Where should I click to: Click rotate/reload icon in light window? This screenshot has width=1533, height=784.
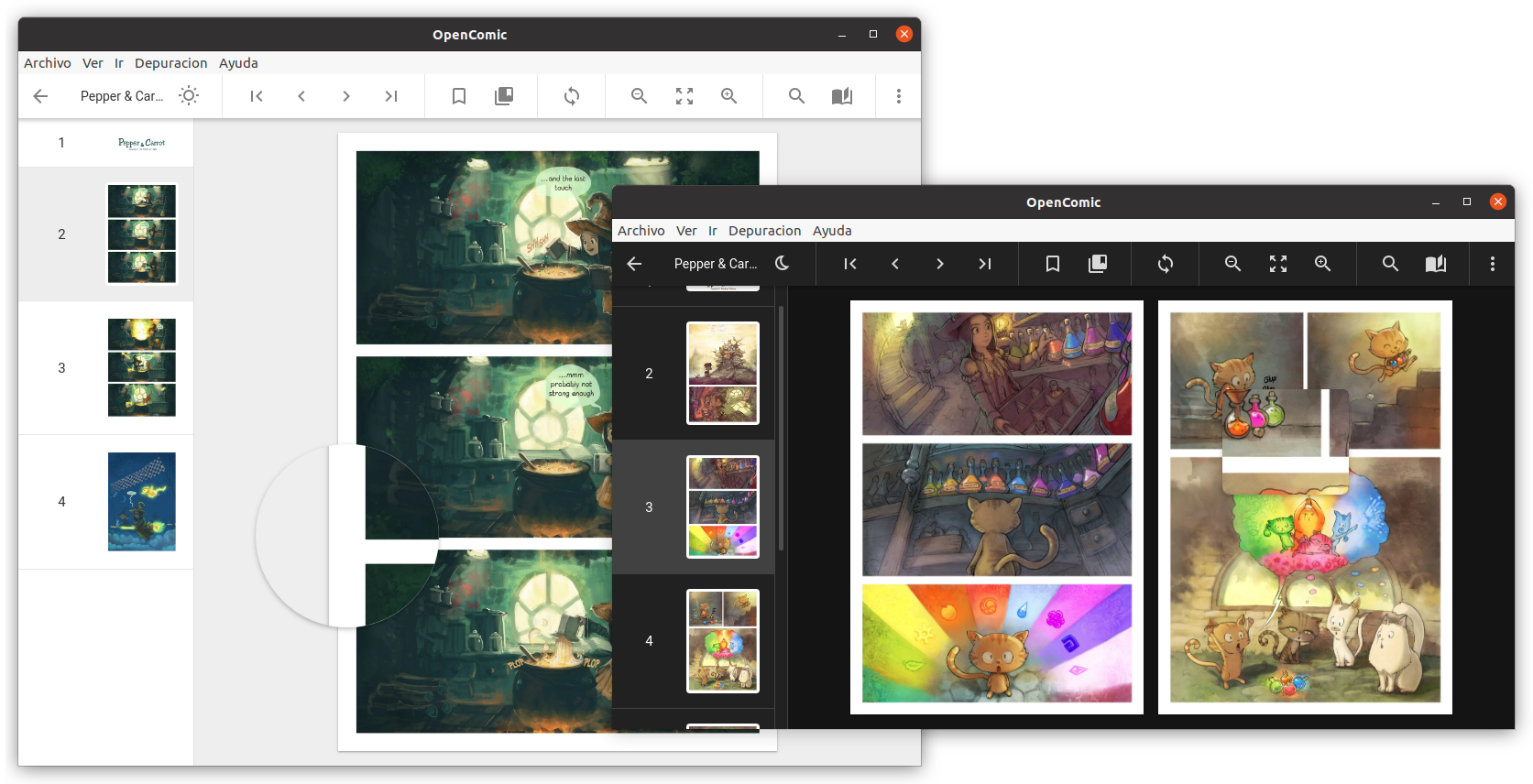572,96
